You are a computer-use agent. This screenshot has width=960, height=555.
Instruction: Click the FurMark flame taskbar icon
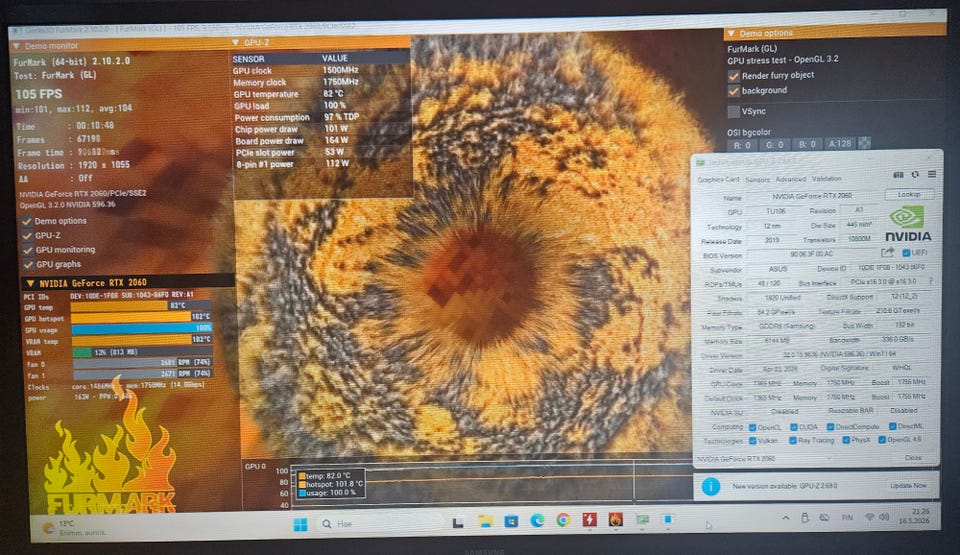tap(615, 520)
